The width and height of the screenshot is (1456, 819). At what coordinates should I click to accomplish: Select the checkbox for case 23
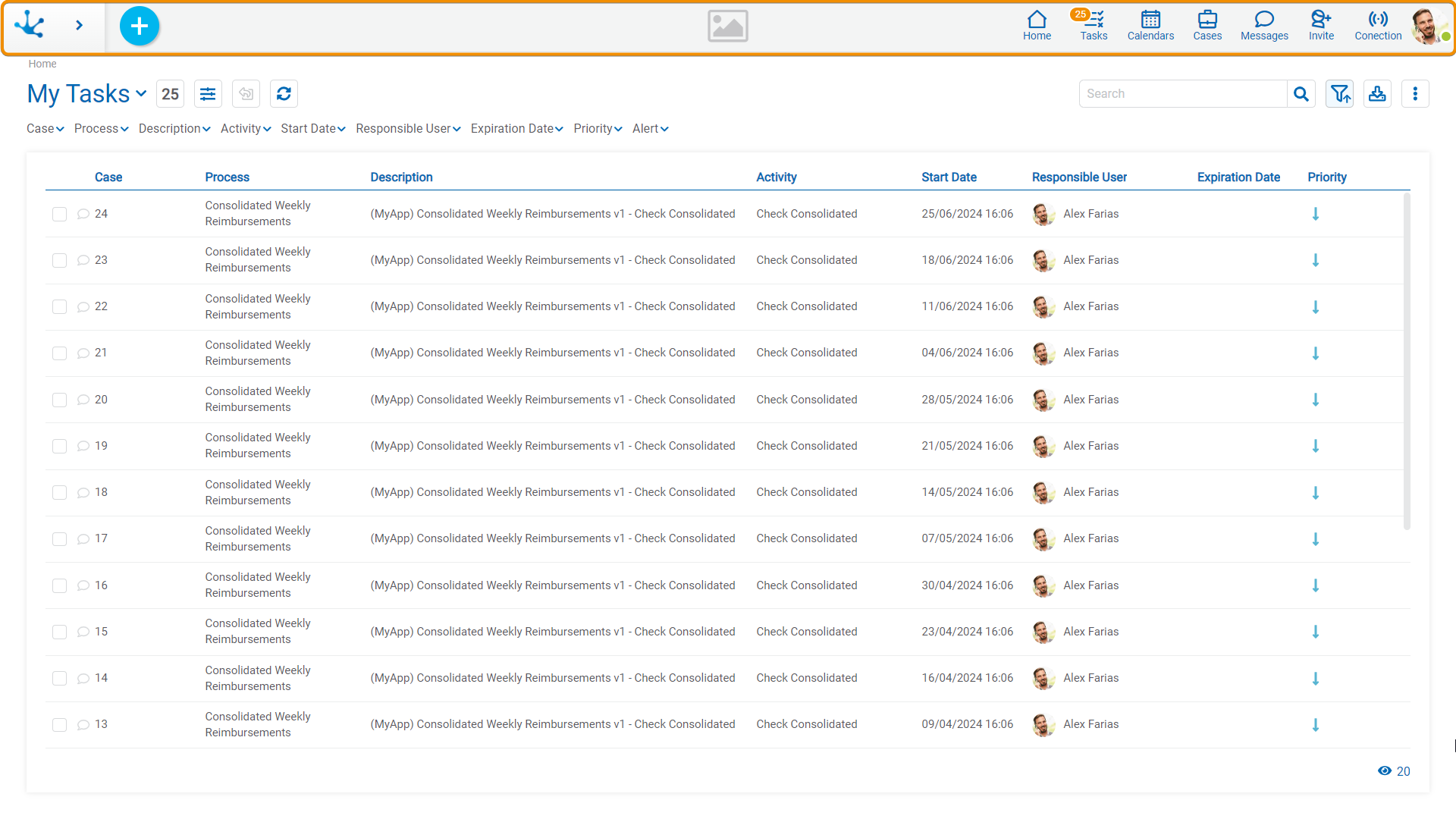[x=59, y=260]
